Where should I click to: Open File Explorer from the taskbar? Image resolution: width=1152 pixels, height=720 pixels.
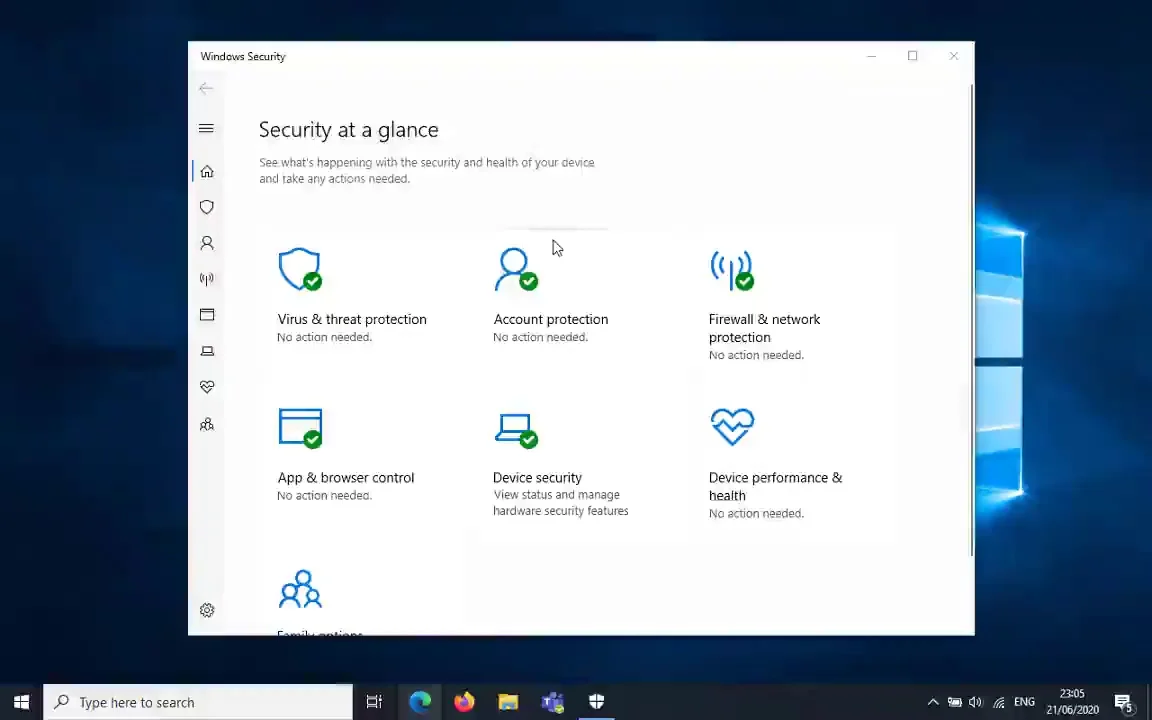[x=508, y=701]
